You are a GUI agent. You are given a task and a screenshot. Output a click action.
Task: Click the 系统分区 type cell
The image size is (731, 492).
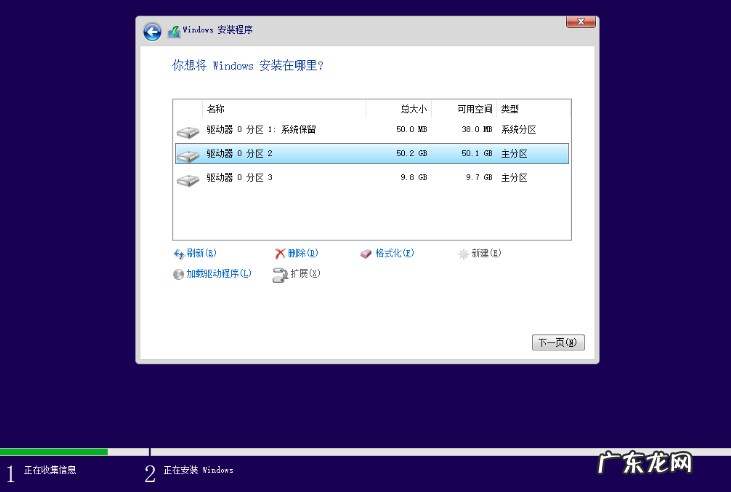coord(518,130)
